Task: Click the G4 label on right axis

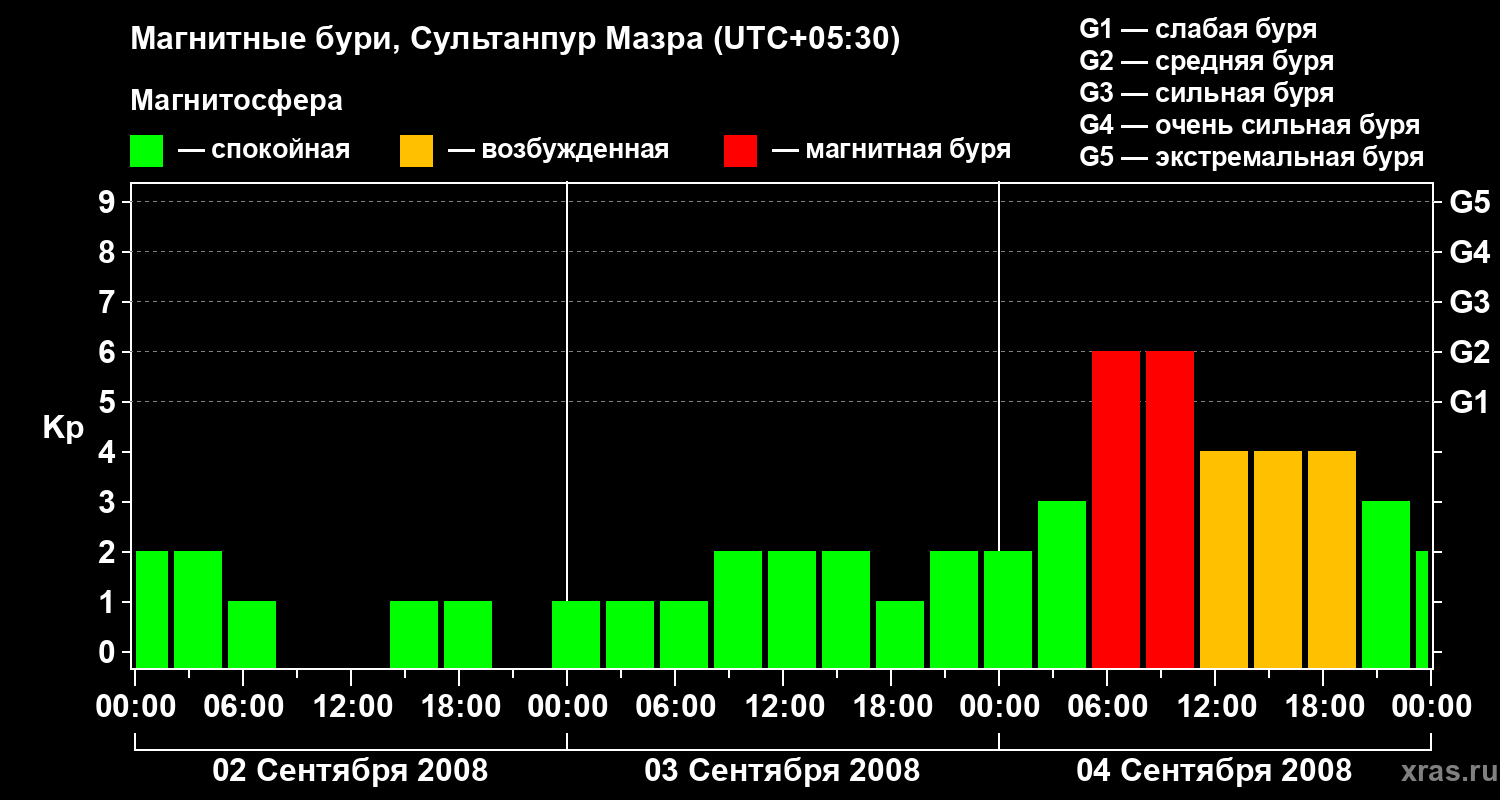Action: pos(1470,252)
